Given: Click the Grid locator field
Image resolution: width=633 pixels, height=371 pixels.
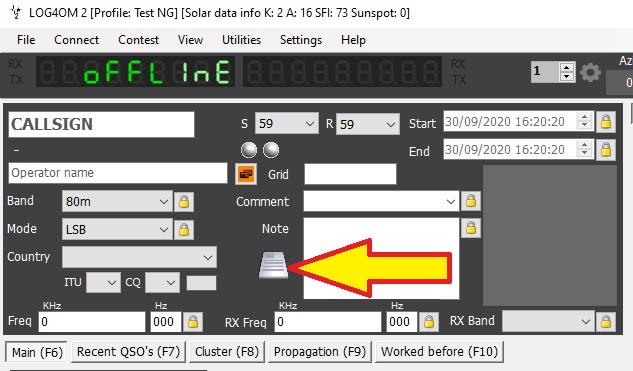Looking at the screenshot, I should coord(350,174).
